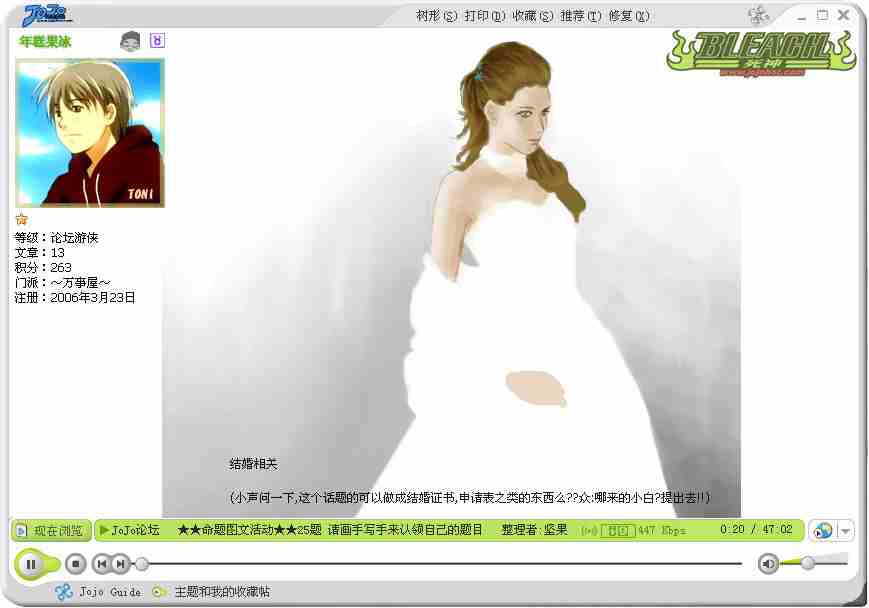This screenshot has width=869, height=608.
Task: Click the gray face icon beside username
Action: pyautogui.click(x=130, y=41)
